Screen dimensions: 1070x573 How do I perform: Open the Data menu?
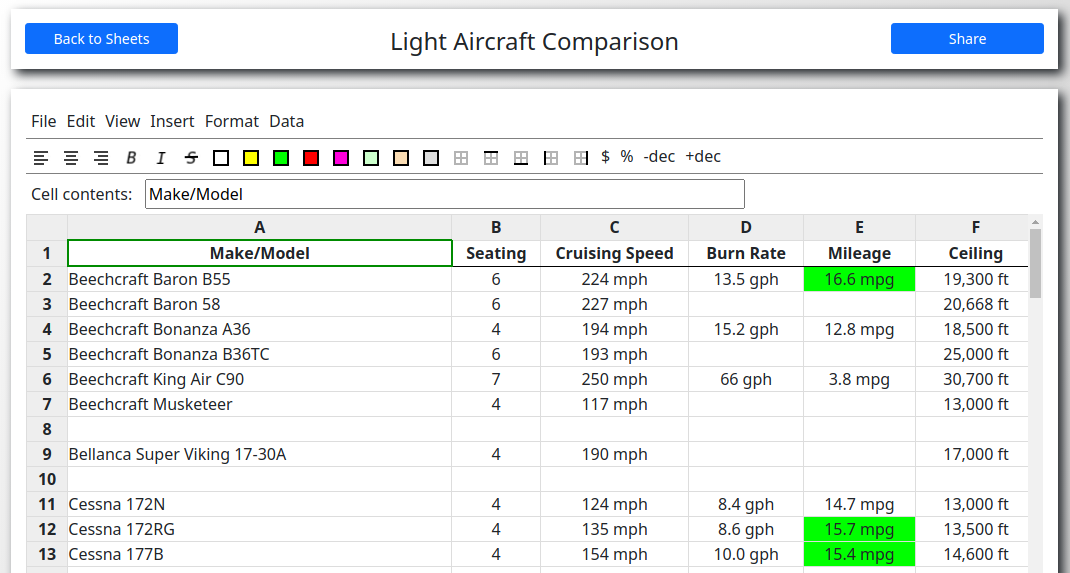click(287, 121)
